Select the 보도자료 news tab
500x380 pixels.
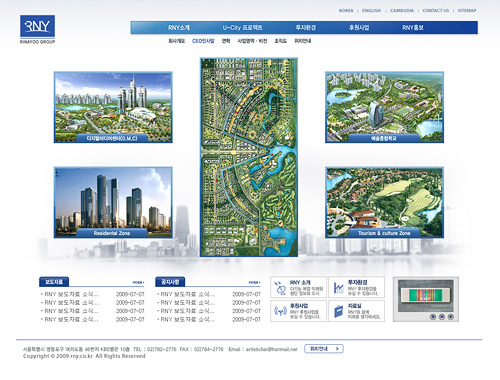54,282
